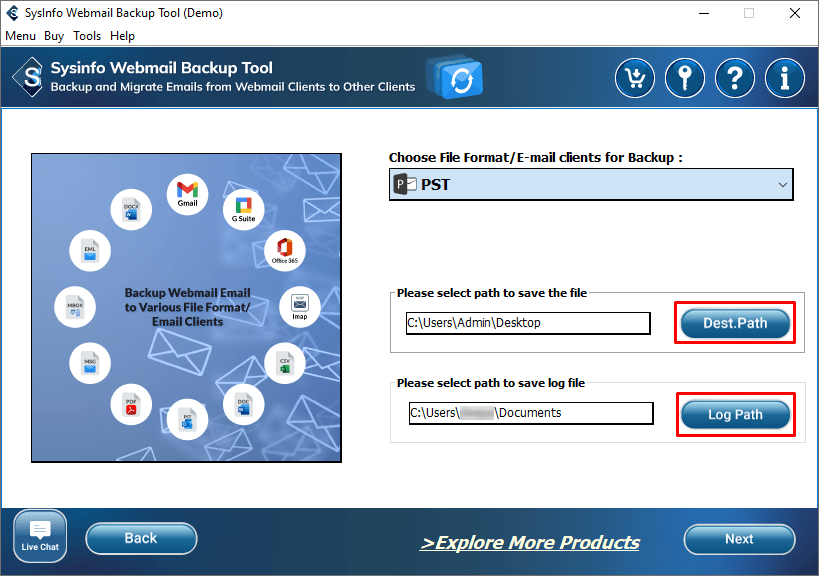819x576 pixels.
Task: Click the info icon in header
Action: [x=785, y=78]
